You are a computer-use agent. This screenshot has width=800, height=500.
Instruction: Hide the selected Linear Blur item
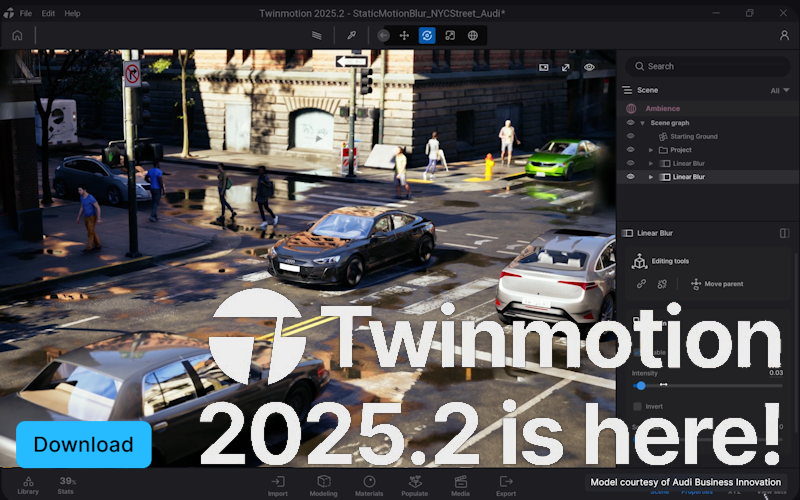click(x=630, y=177)
